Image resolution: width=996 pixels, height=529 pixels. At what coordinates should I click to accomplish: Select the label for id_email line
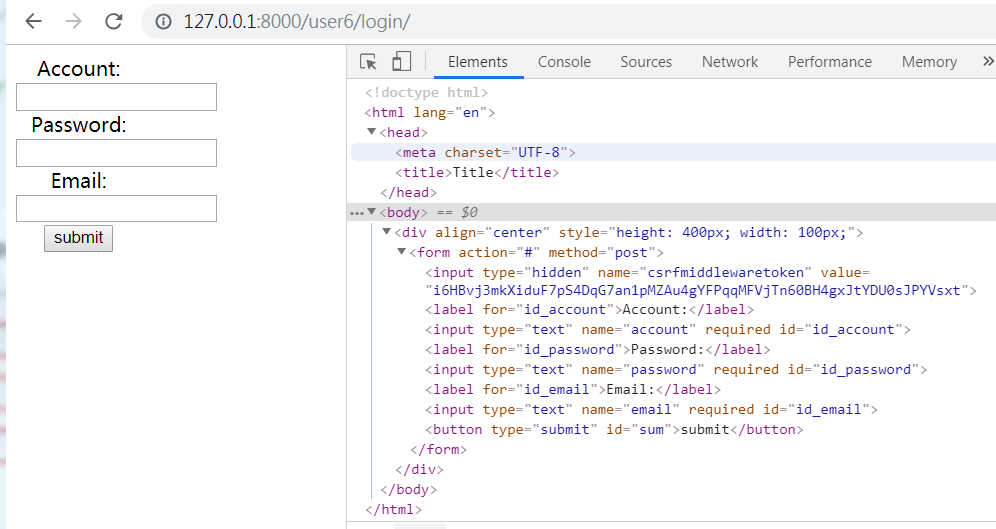tap(573, 389)
